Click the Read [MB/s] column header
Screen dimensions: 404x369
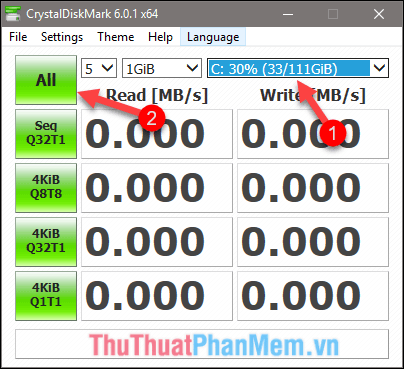157,95
